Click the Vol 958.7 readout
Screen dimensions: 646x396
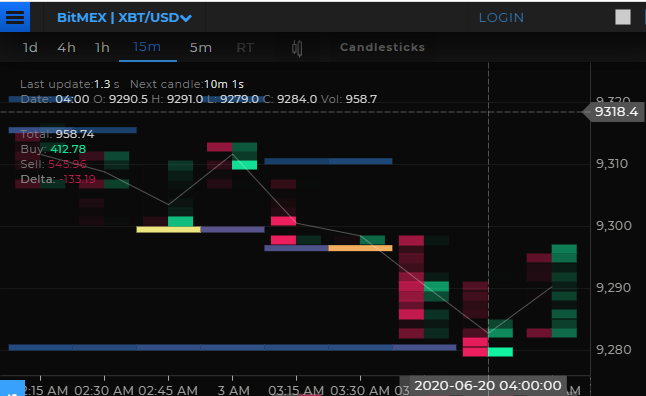pos(349,99)
